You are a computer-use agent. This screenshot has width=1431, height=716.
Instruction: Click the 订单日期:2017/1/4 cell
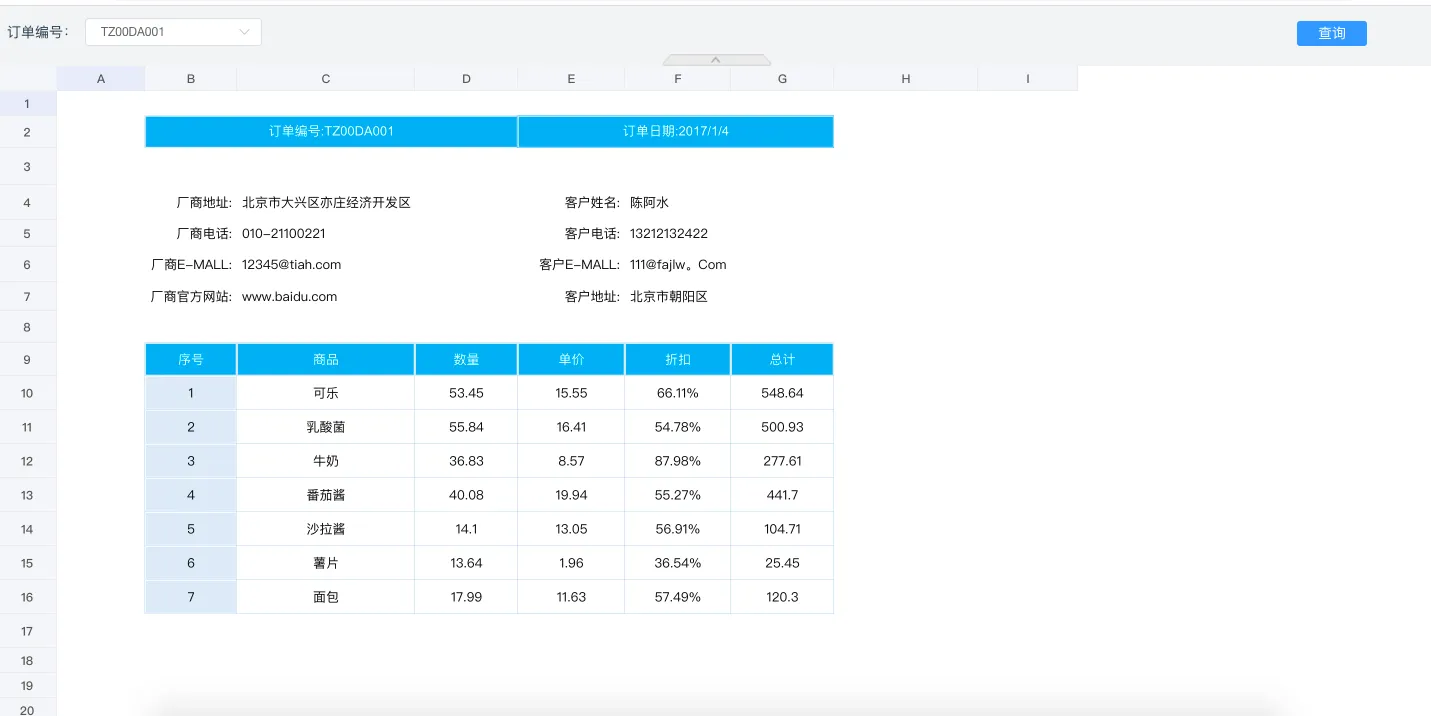tap(675, 132)
